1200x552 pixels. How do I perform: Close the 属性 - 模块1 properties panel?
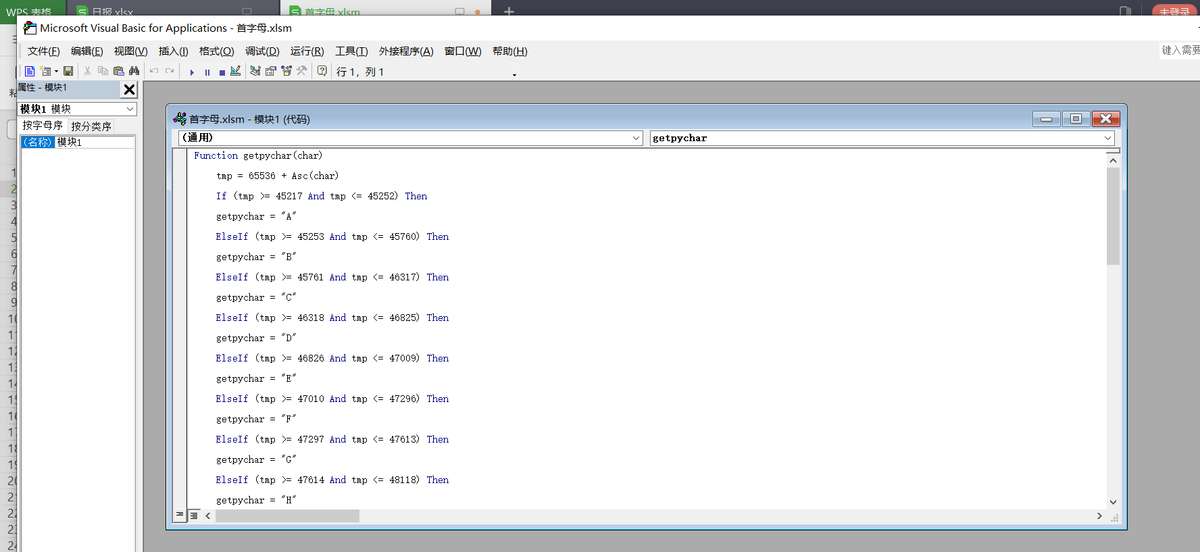(x=129, y=89)
